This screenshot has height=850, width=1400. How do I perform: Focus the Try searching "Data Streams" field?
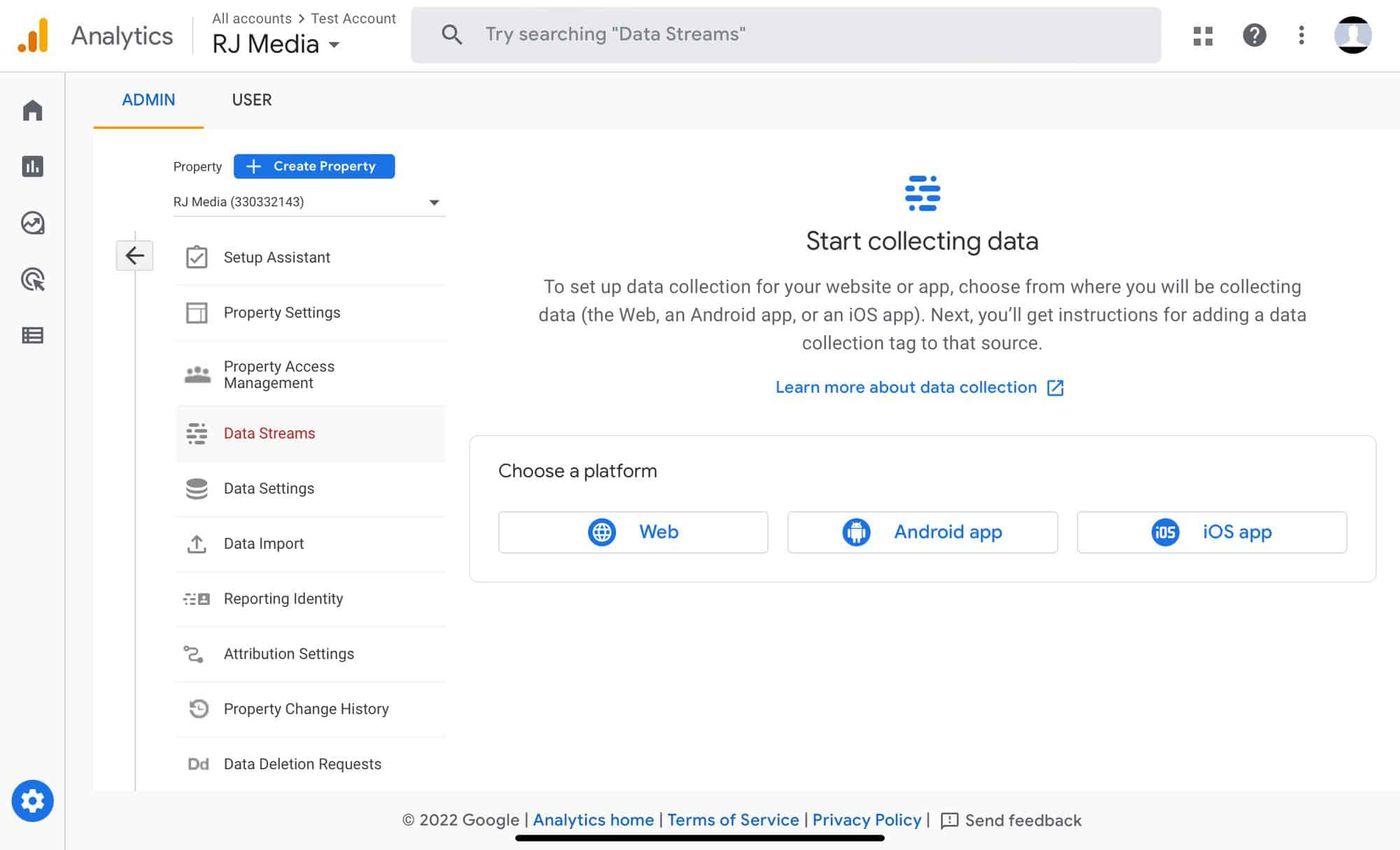click(x=786, y=35)
